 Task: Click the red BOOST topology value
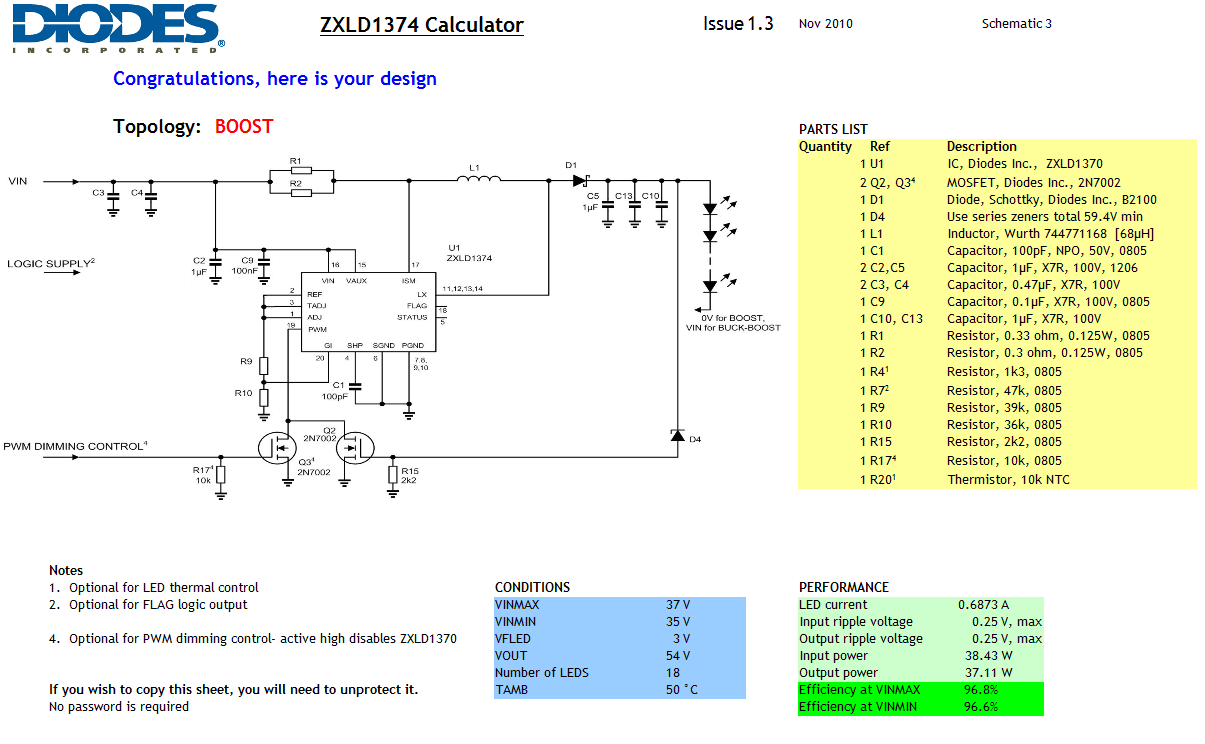point(244,126)
